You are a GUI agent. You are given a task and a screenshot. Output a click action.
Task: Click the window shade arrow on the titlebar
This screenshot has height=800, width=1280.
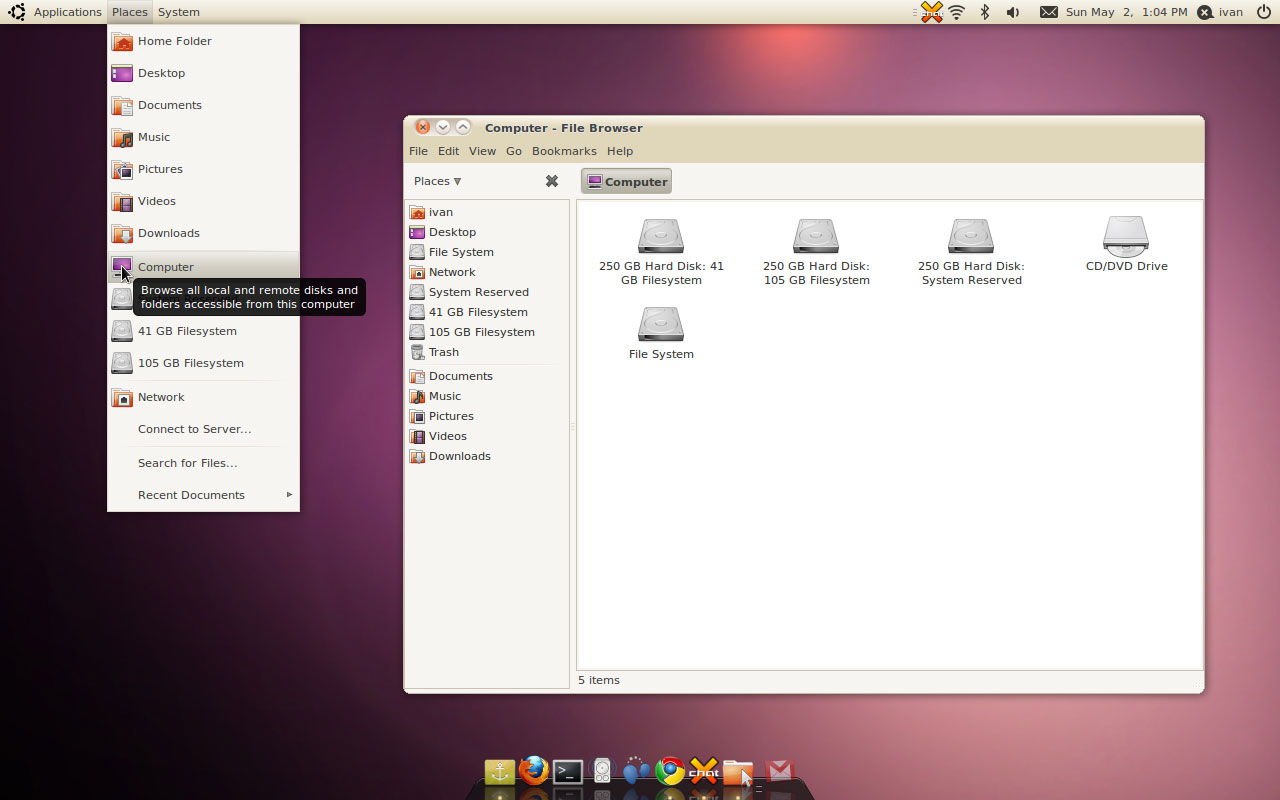pos(442,127)
